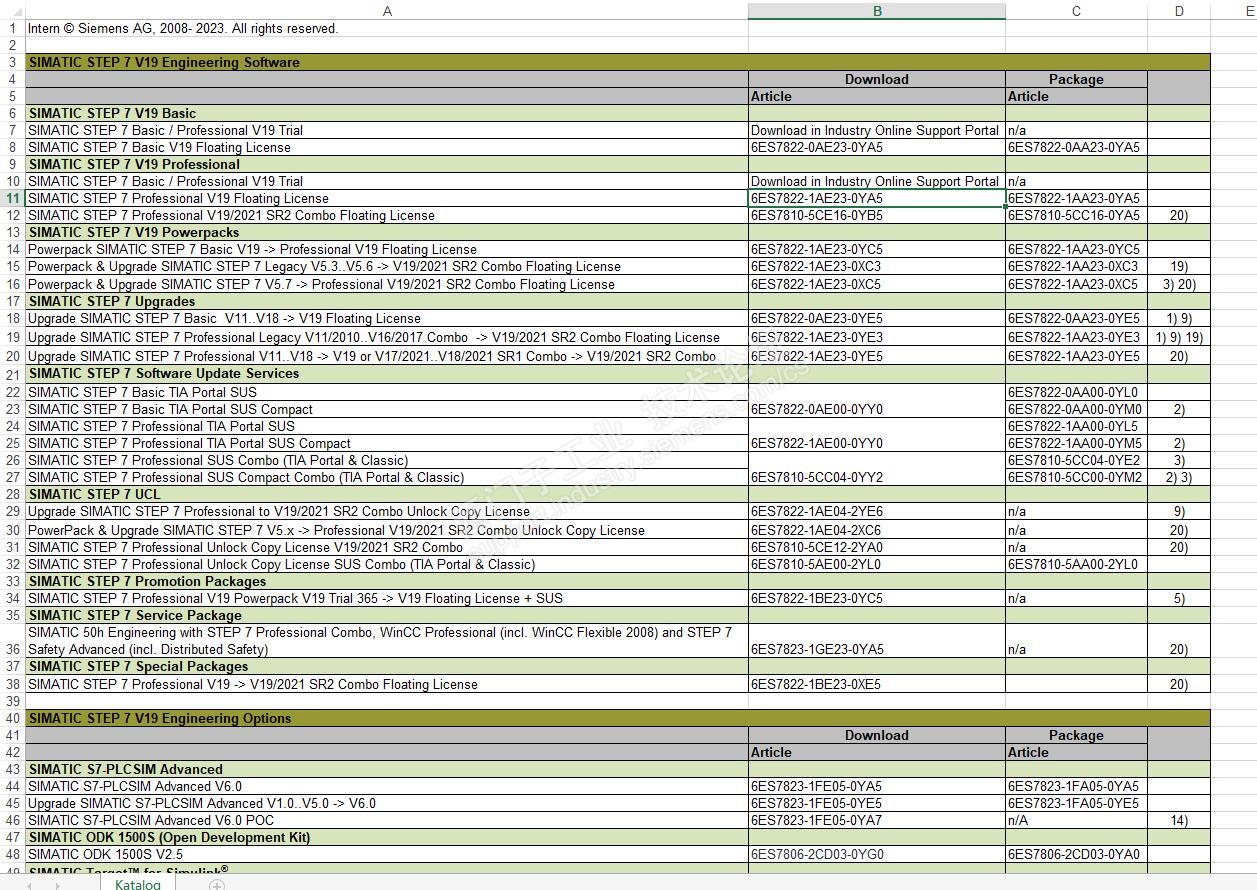Click package article 6ES7806-2CD03-0YA0
This screenshot has width=1257, height=890.
(1074, 854)
